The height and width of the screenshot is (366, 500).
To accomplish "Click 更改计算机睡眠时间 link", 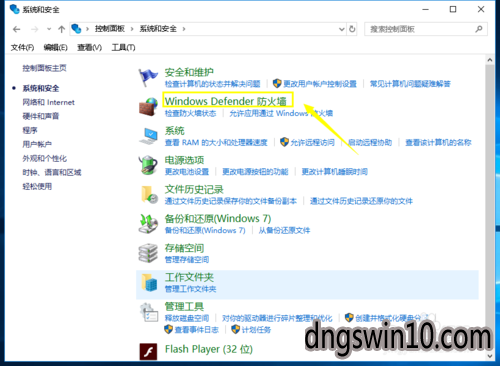I will pyautogui.click(x=335, y=172).
